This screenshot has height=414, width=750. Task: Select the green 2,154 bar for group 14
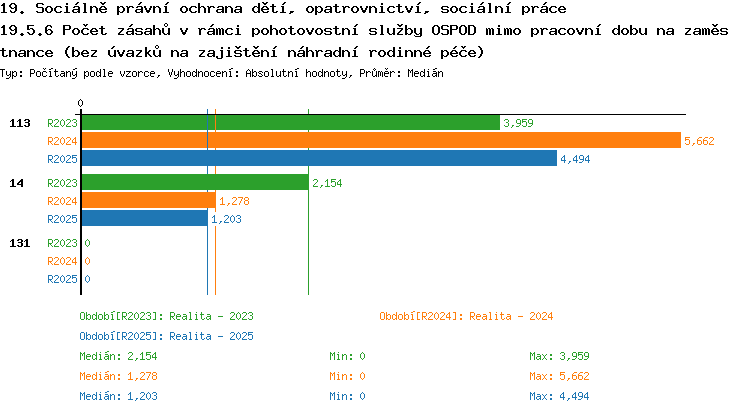click(195, 183)
